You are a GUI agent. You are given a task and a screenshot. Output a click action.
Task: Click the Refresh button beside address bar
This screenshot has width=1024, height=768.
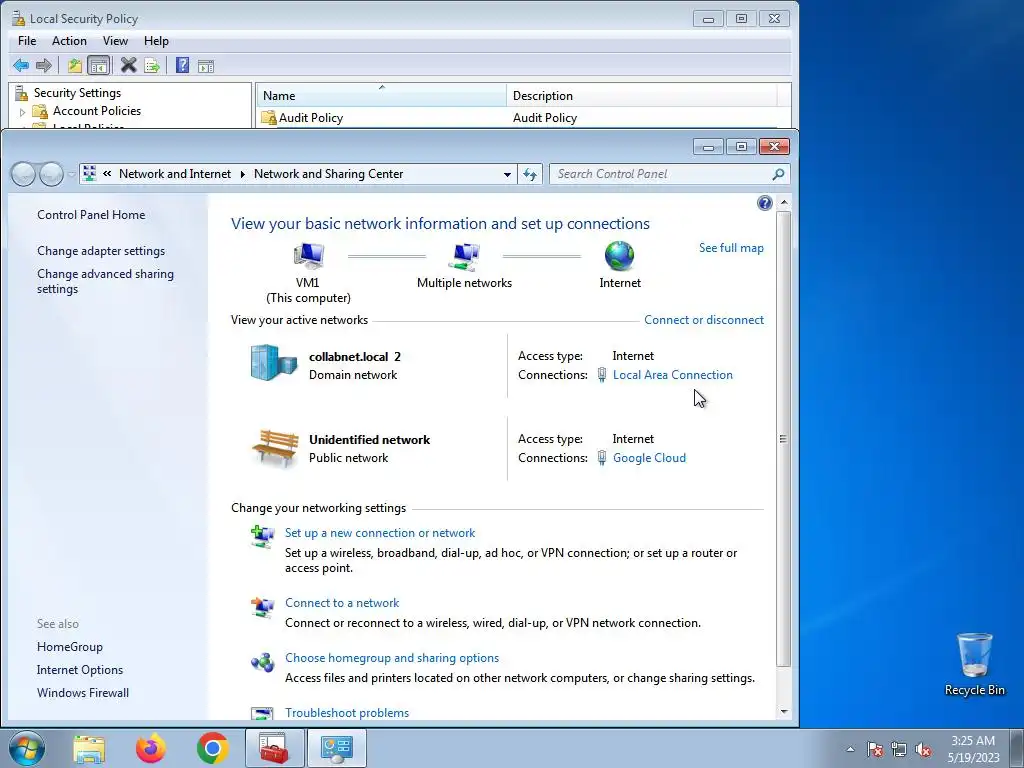(x=530, y=174)
